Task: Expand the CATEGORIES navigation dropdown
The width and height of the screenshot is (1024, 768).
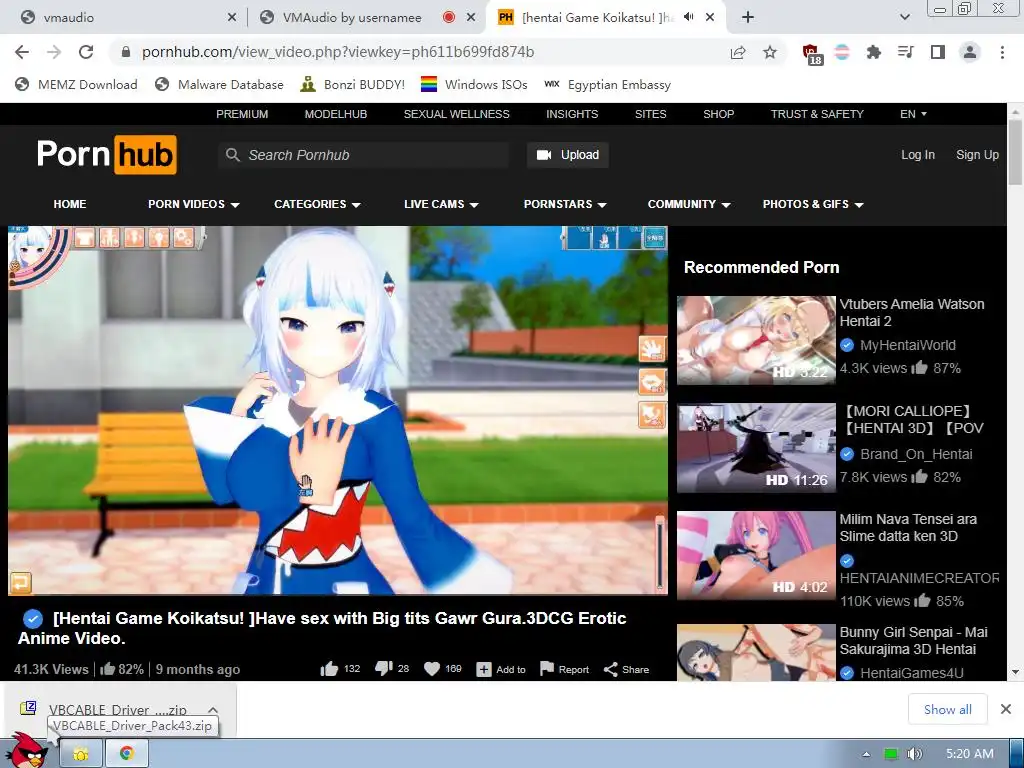Action: point(317,204)
